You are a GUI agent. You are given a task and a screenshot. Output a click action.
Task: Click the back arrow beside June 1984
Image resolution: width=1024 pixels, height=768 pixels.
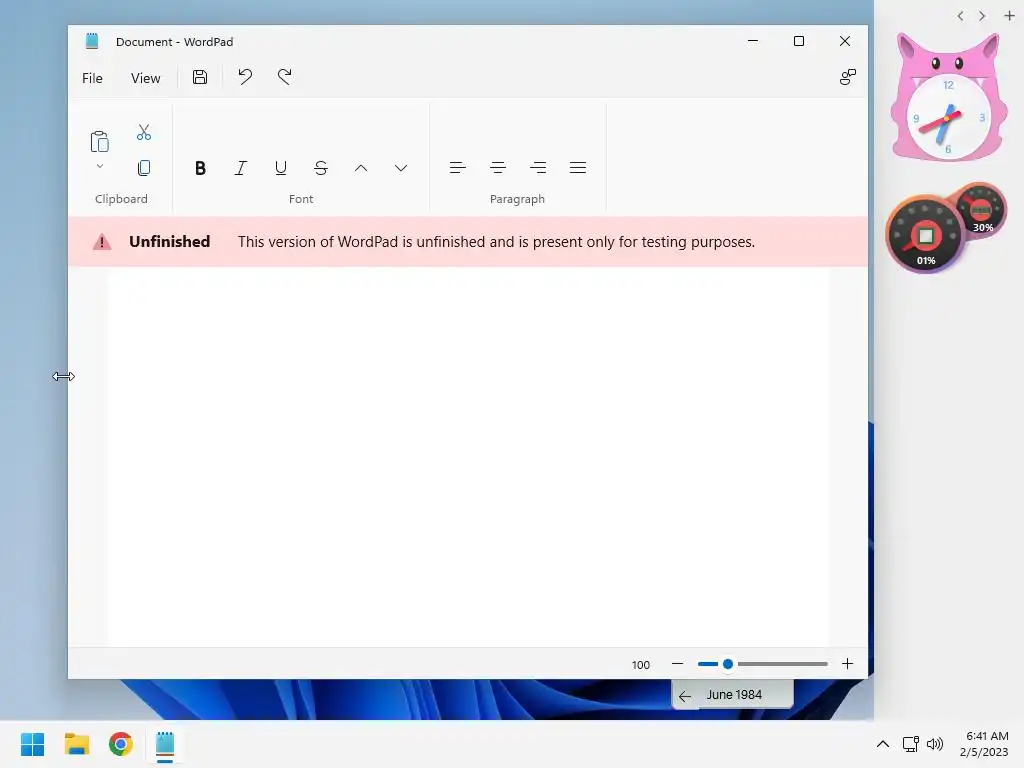point(684,696)
